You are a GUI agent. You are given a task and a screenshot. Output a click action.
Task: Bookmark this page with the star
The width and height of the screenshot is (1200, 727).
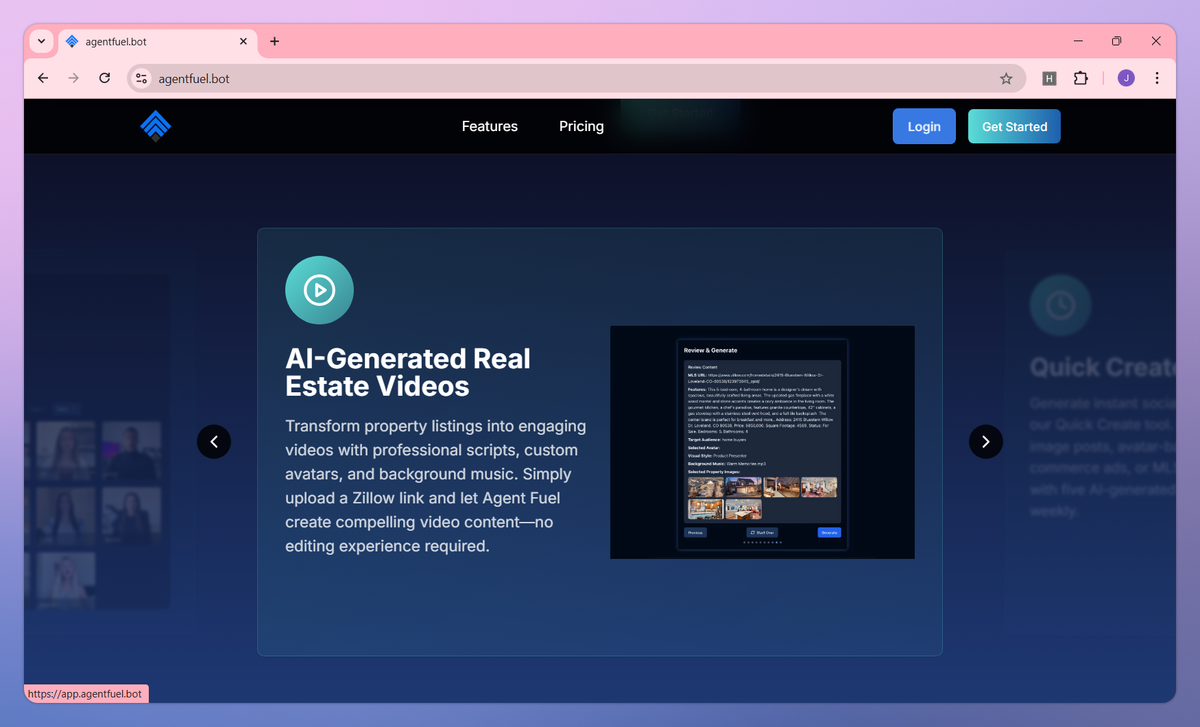coord(1006,78)
